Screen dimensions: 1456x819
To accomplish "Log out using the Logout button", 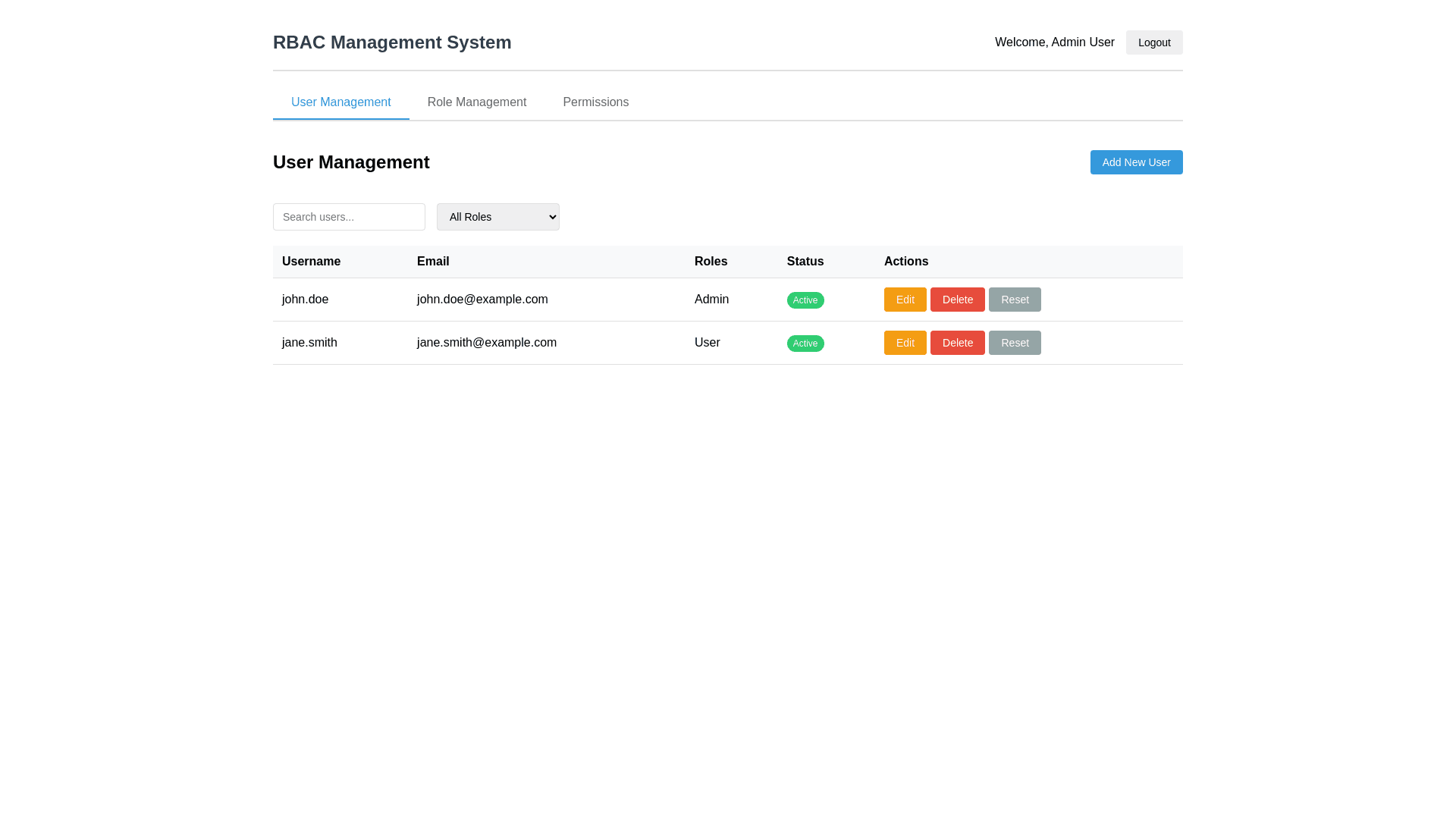I will [x=1153, y=42].
